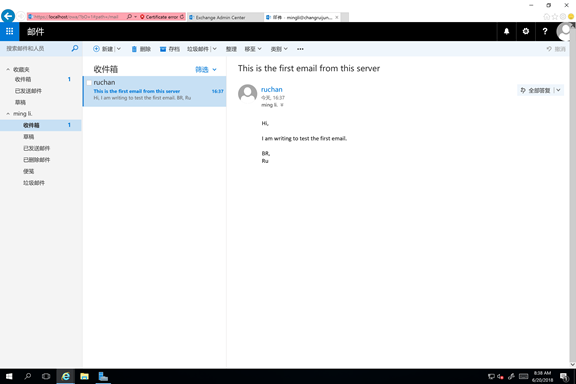Click ruchan's sender avatar picture
Viewport: 576px width, 384px height.
(x=248, y=94)
